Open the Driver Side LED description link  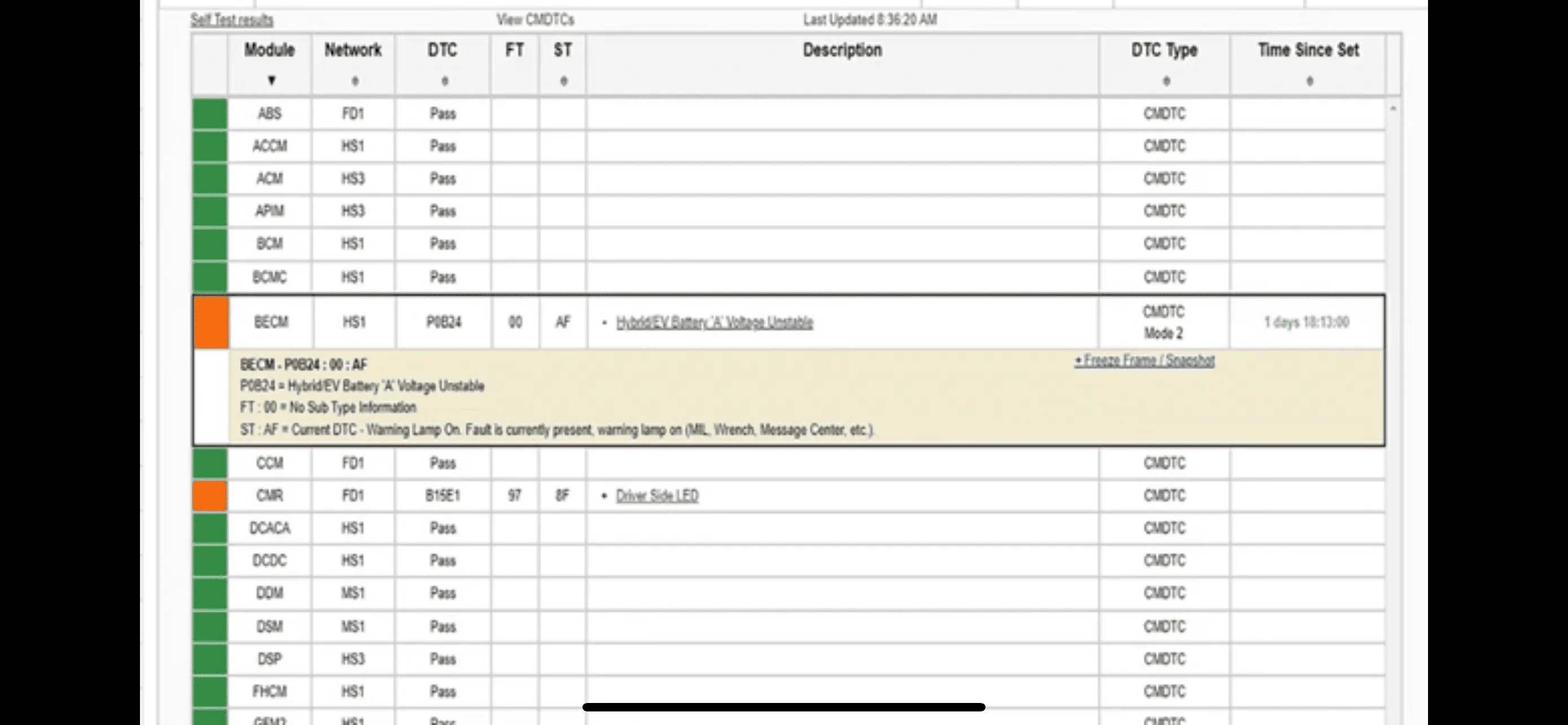tap(657, 496)
